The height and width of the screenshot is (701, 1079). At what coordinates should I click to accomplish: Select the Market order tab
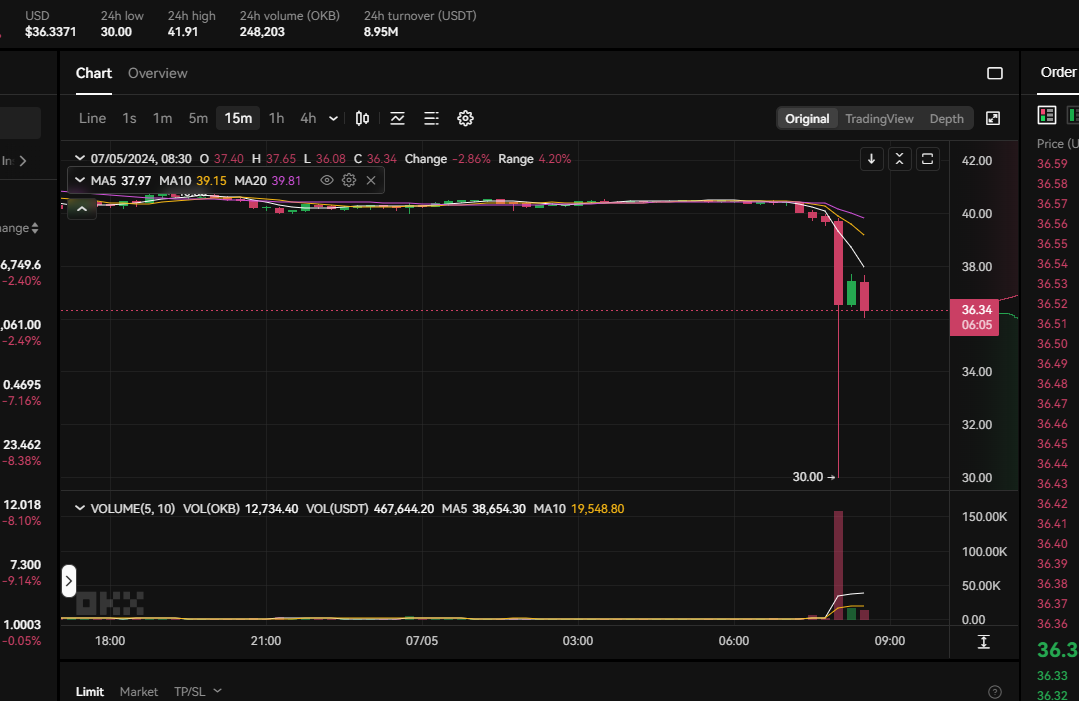(139, 691)
